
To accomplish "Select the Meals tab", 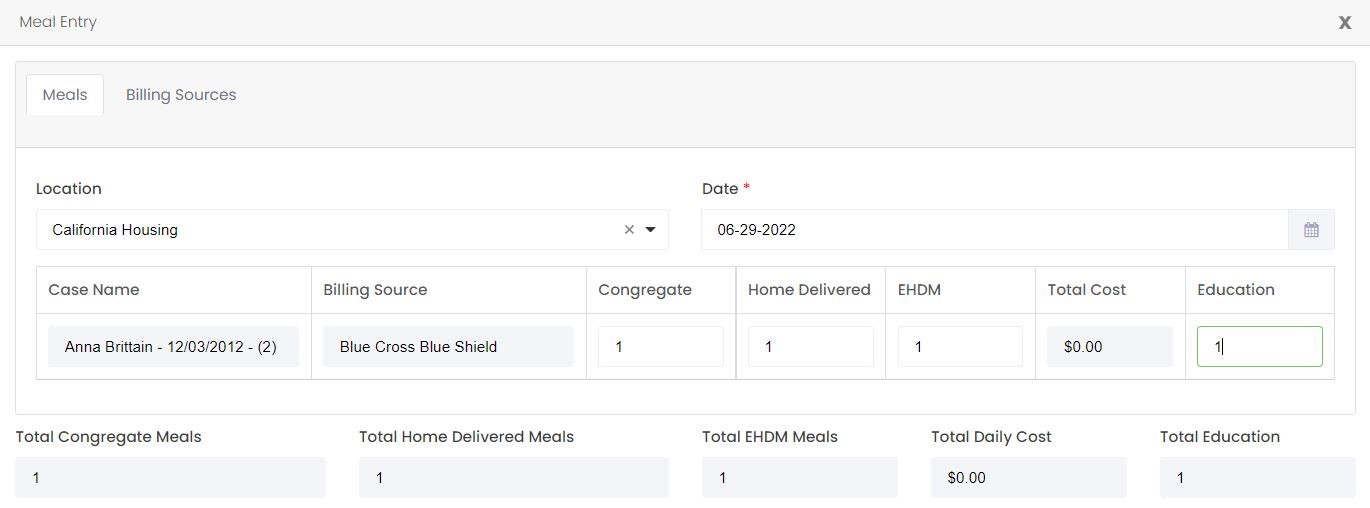I will [x=65, y=95].
